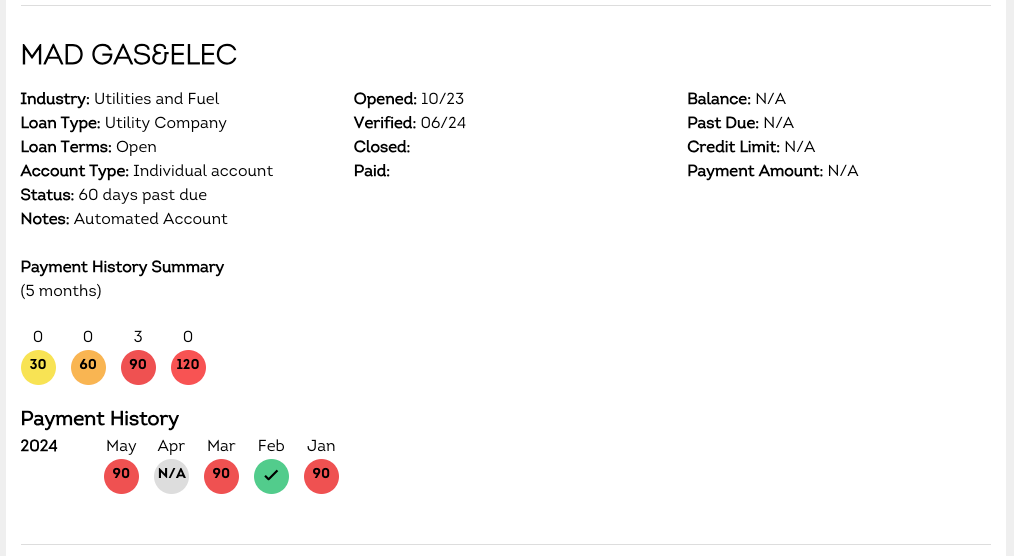Click the orange 60-day summary badge

pos(88,367)
